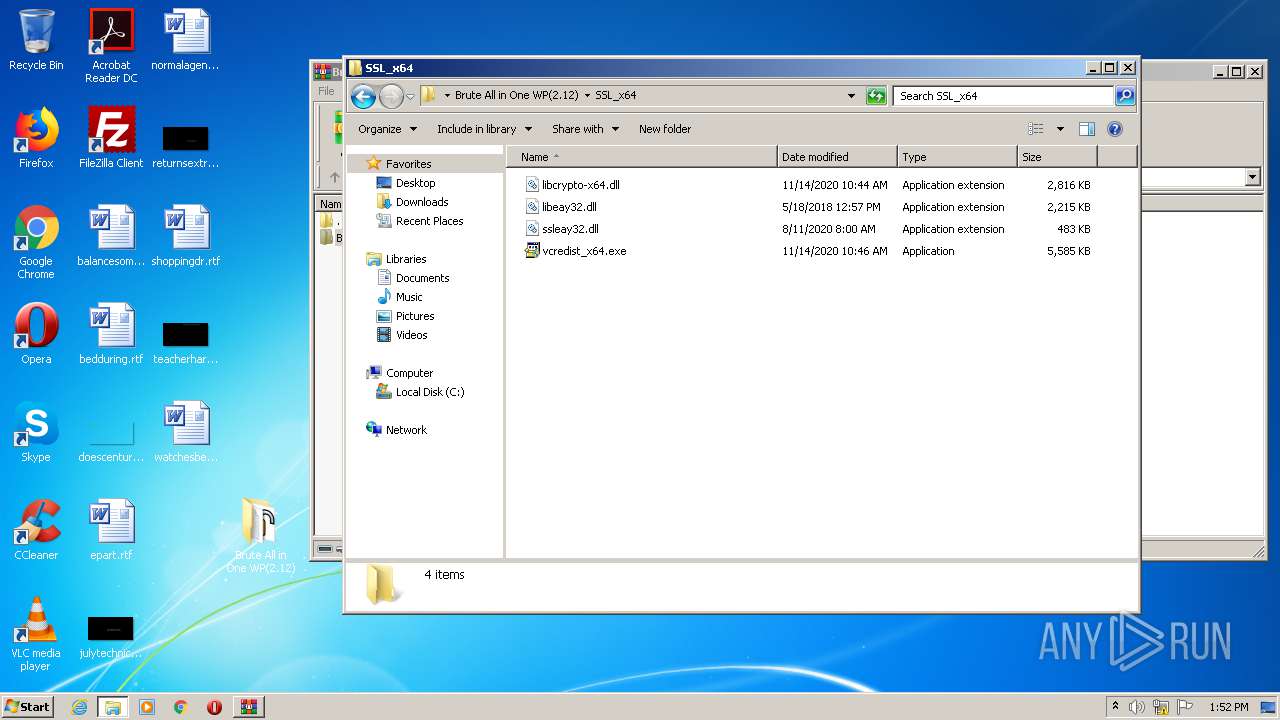Click the Search SSL_x64 input field
Image resolution: width=1280 pixels, height=720 pixels.
coord(1003,96)
